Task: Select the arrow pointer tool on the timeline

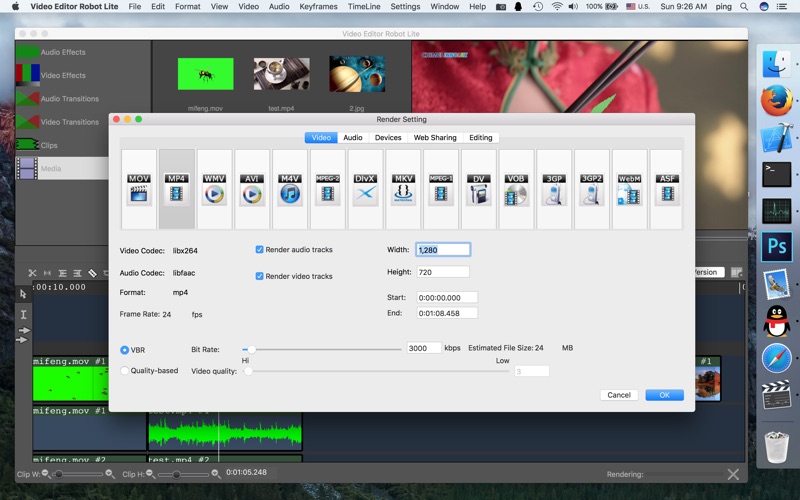Action: click(x=23, y=294)
